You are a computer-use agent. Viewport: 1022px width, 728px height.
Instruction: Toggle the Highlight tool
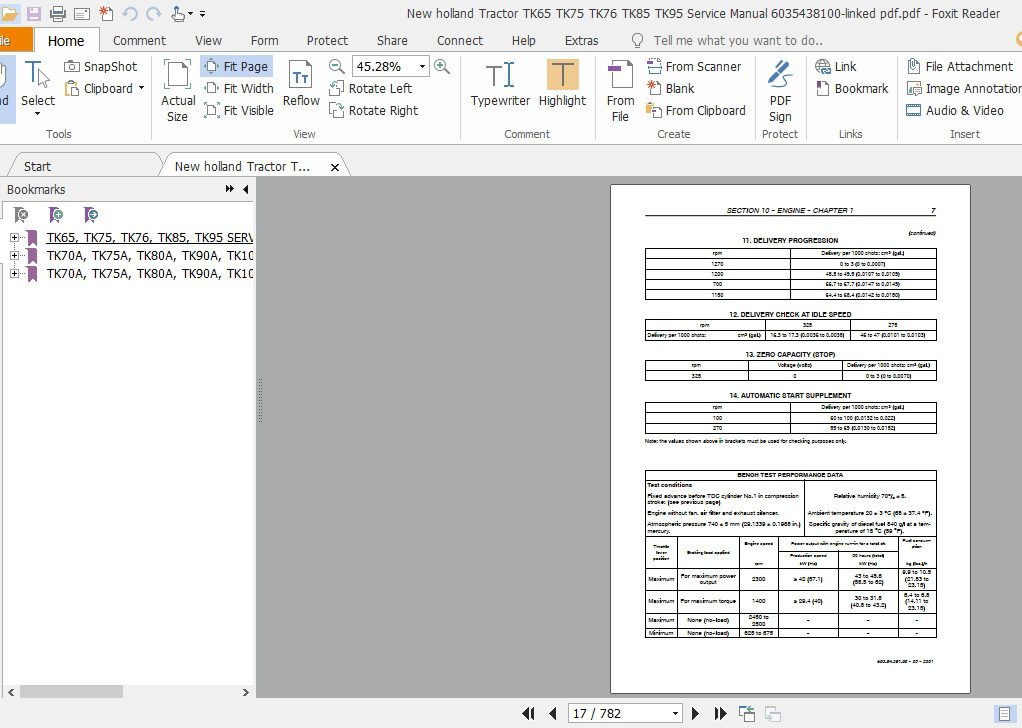[562, 83]
